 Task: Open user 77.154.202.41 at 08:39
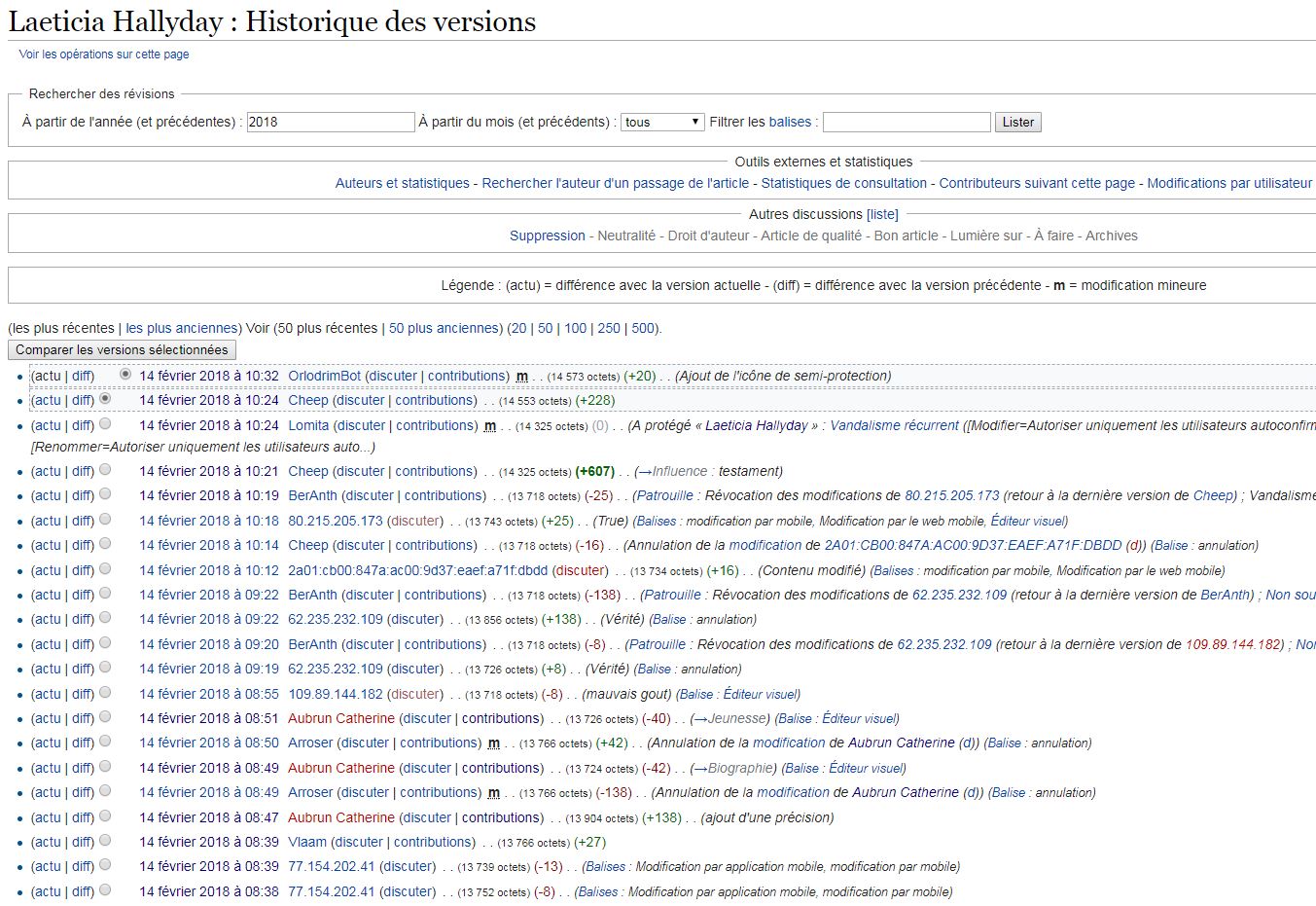[332, 866]
